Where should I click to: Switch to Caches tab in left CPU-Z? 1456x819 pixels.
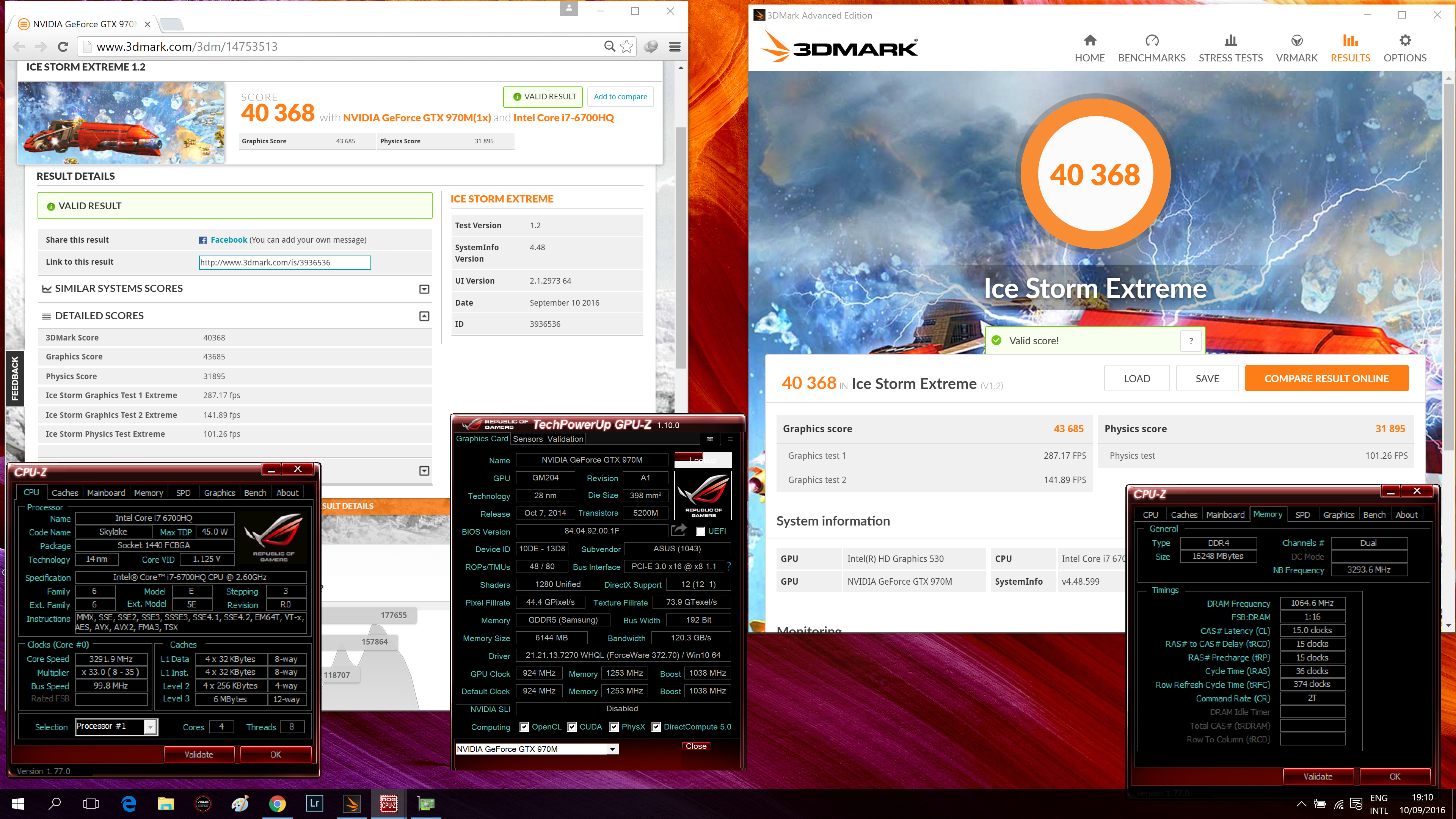click(x=65, y=493)
